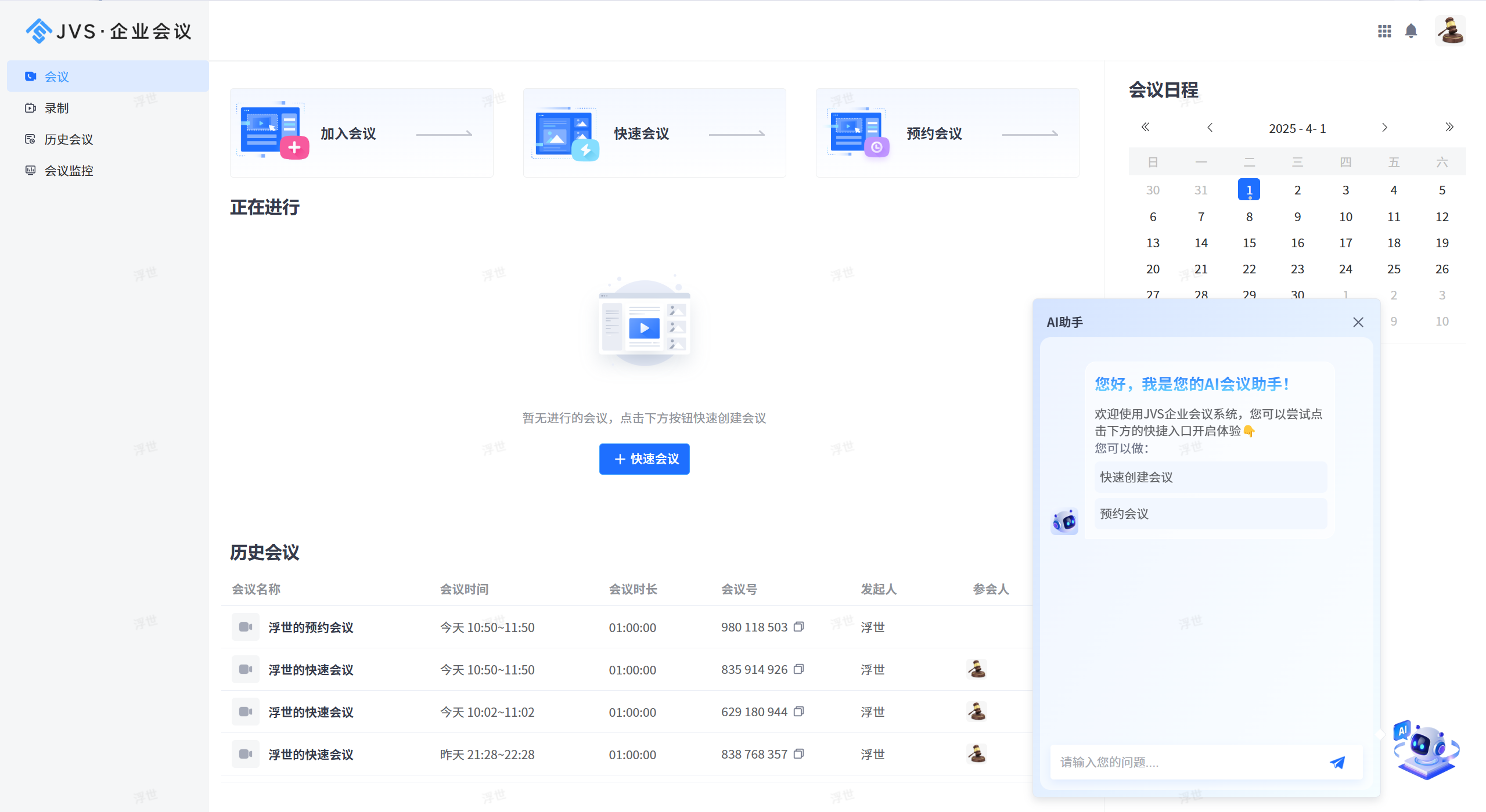Go to next month in the calendar
The image size is (1486, 812).
(x=1384, y=127)
